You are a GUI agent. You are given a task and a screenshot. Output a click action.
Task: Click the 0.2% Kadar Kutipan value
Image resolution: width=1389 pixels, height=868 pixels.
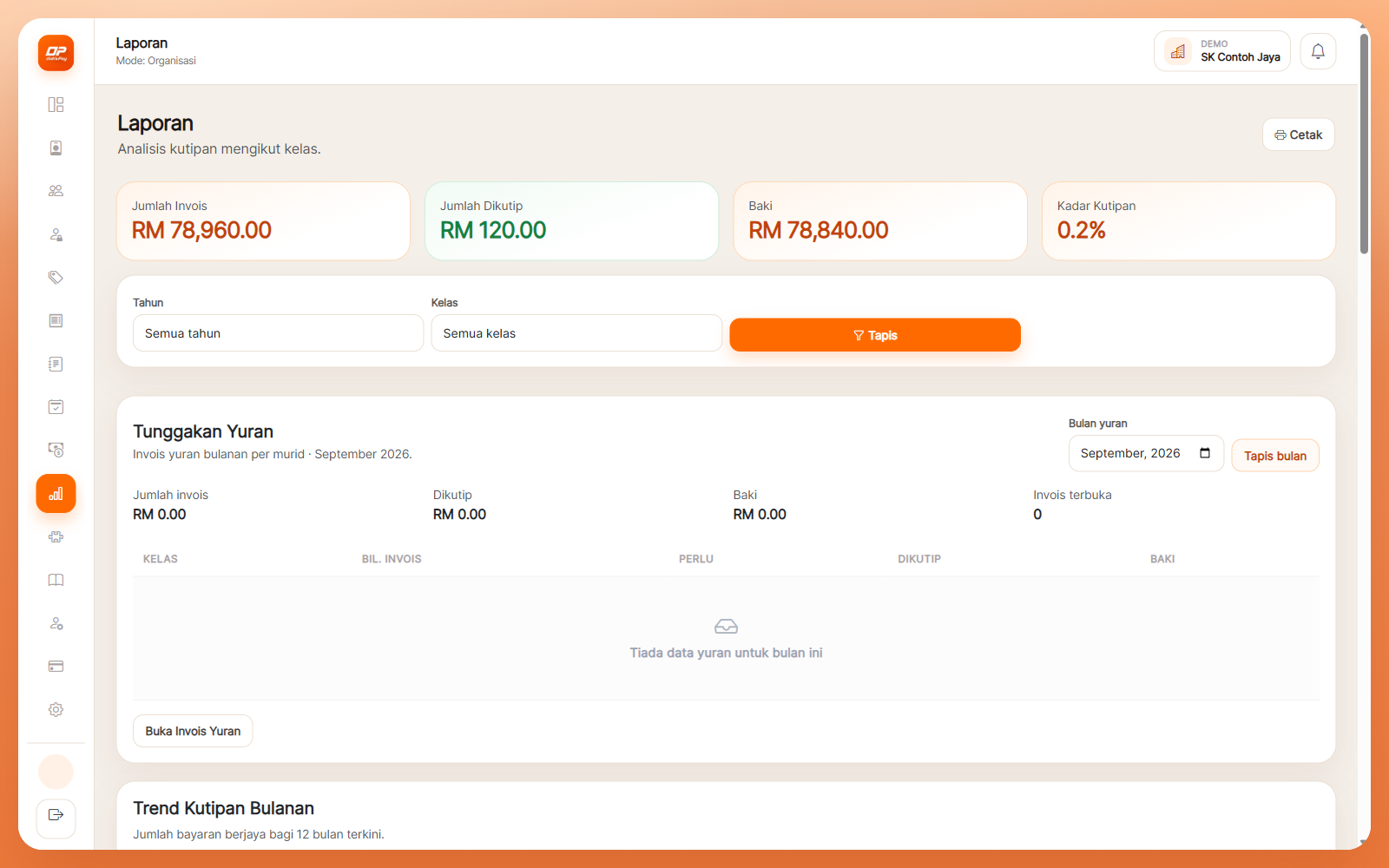point(1082,230)
